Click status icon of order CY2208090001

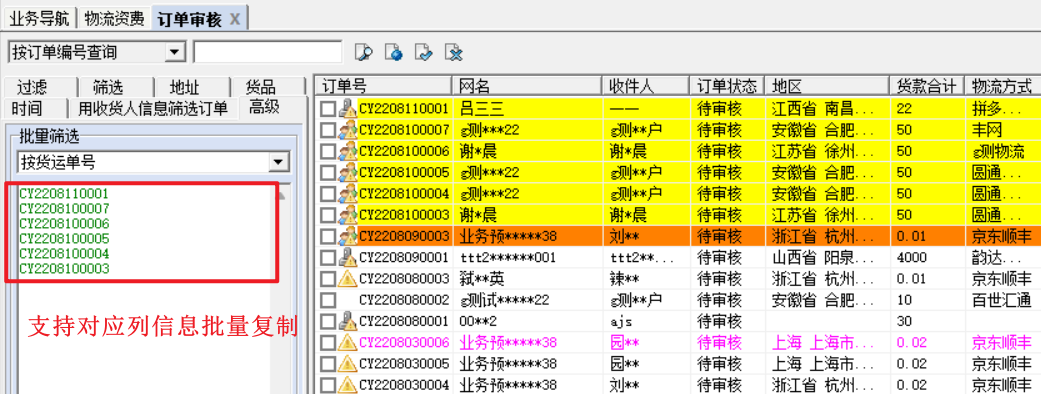pyautogui.click(x=348, y=257)
